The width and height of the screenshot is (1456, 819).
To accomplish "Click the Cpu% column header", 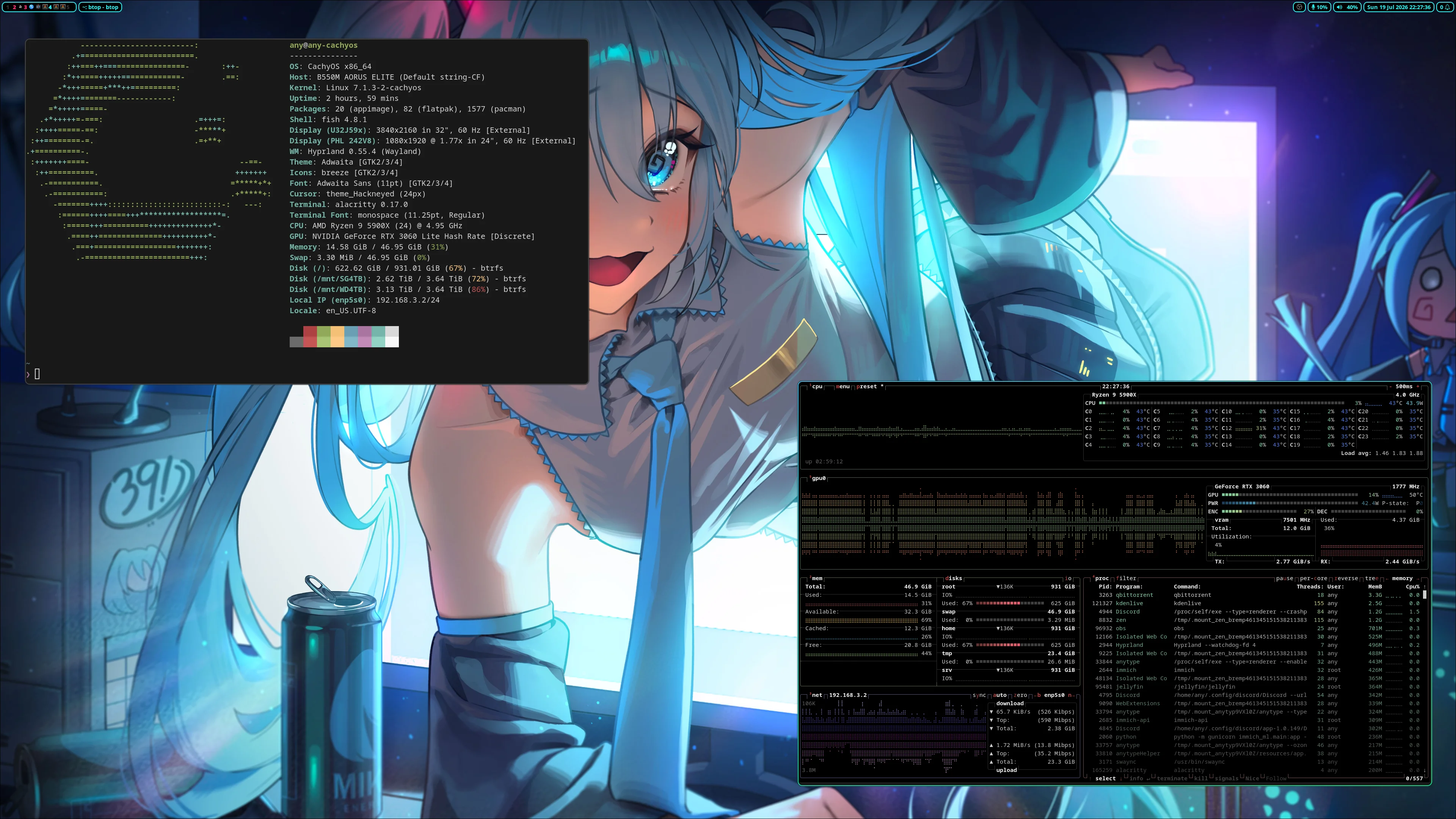I will [1412, 587].
